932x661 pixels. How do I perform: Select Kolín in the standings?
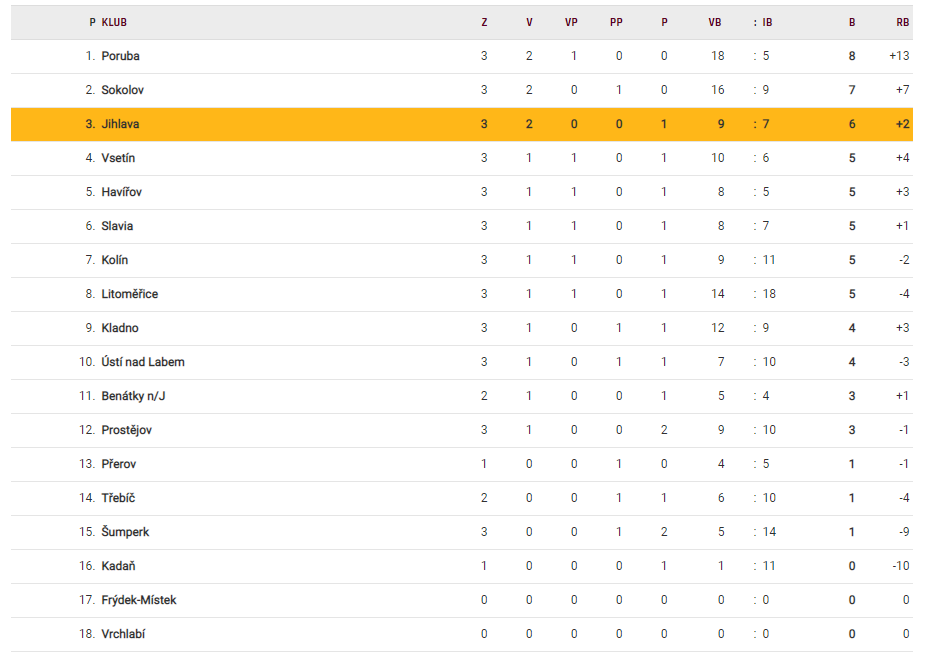[114, 260]
